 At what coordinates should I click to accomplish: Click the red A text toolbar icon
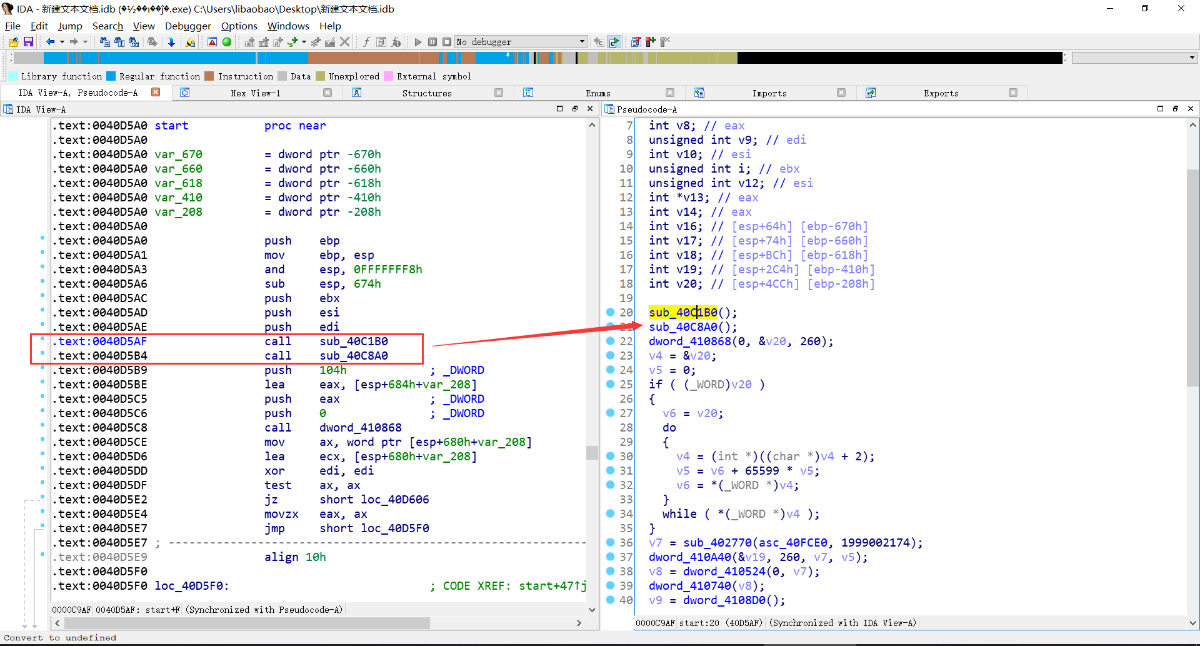tap(212, 42)
